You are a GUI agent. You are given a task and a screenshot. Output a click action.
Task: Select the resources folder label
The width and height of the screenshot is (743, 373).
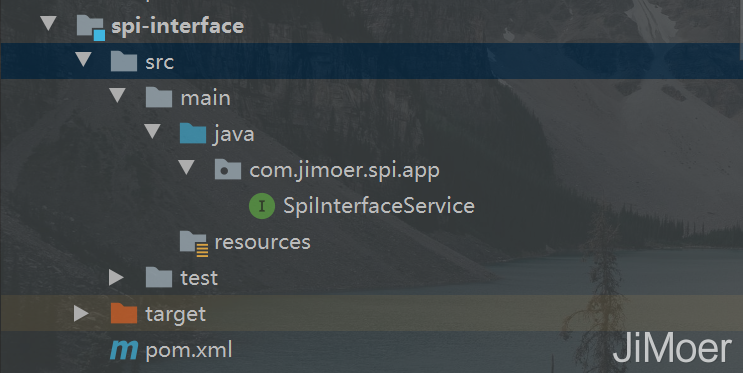(x=263, y=242)
